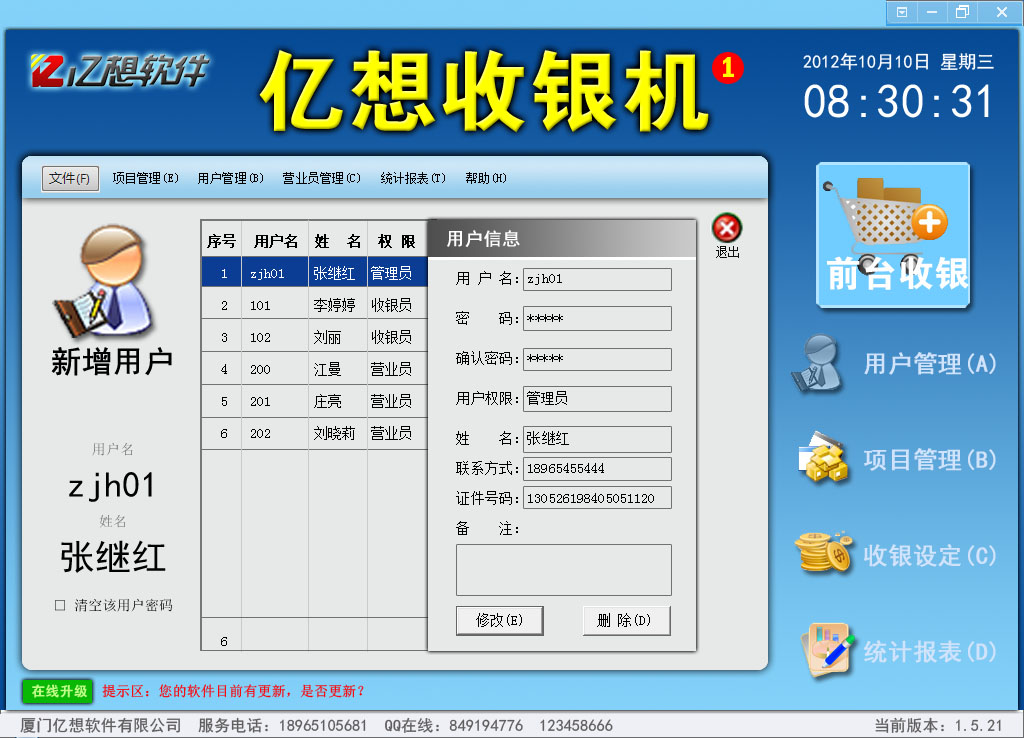Click the red exit (退出) icon

pos(727,229)
